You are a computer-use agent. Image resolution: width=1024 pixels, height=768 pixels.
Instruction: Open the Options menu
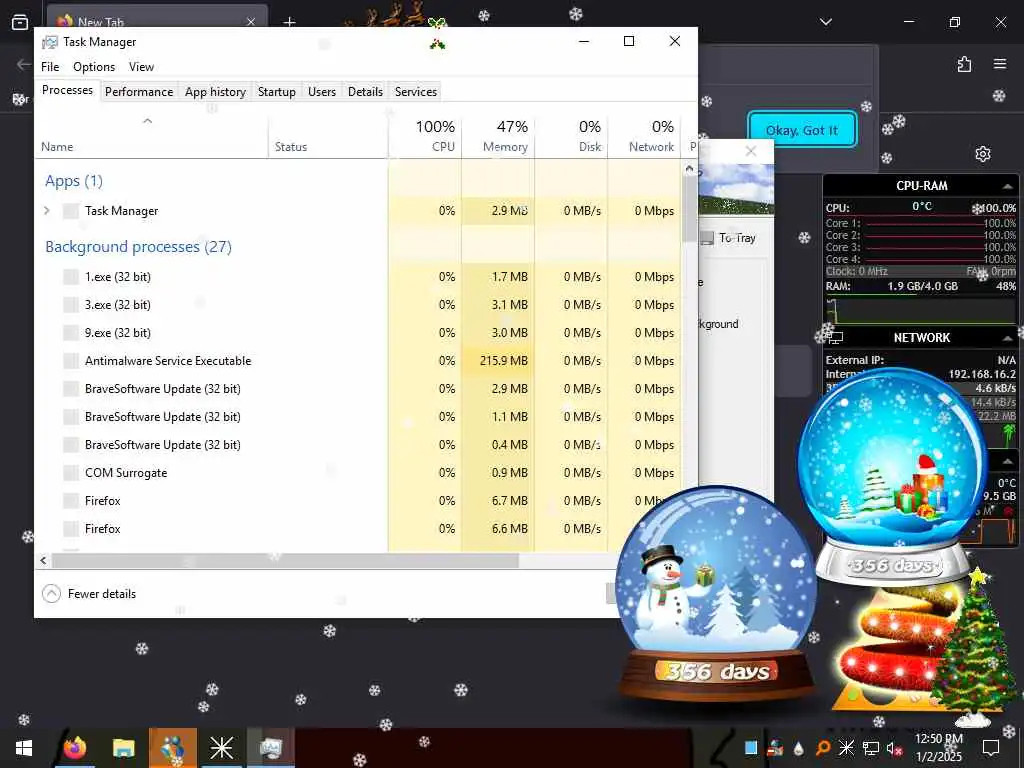click(94, 67)
